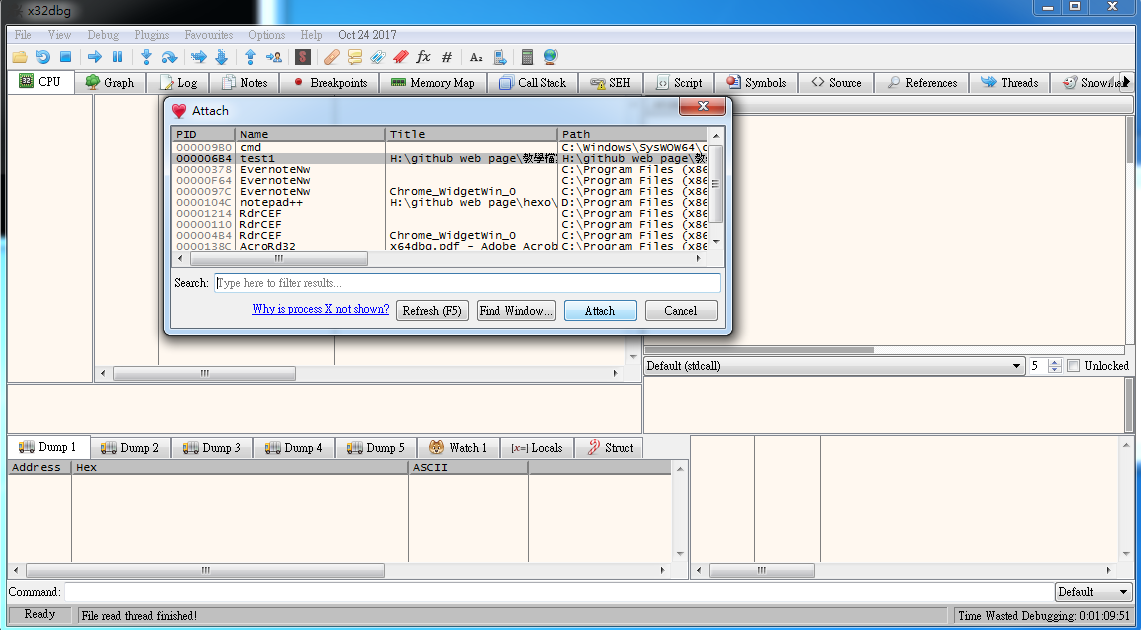
Task: Click the Refresh (F5) button
Action: [x=432, y=311]
